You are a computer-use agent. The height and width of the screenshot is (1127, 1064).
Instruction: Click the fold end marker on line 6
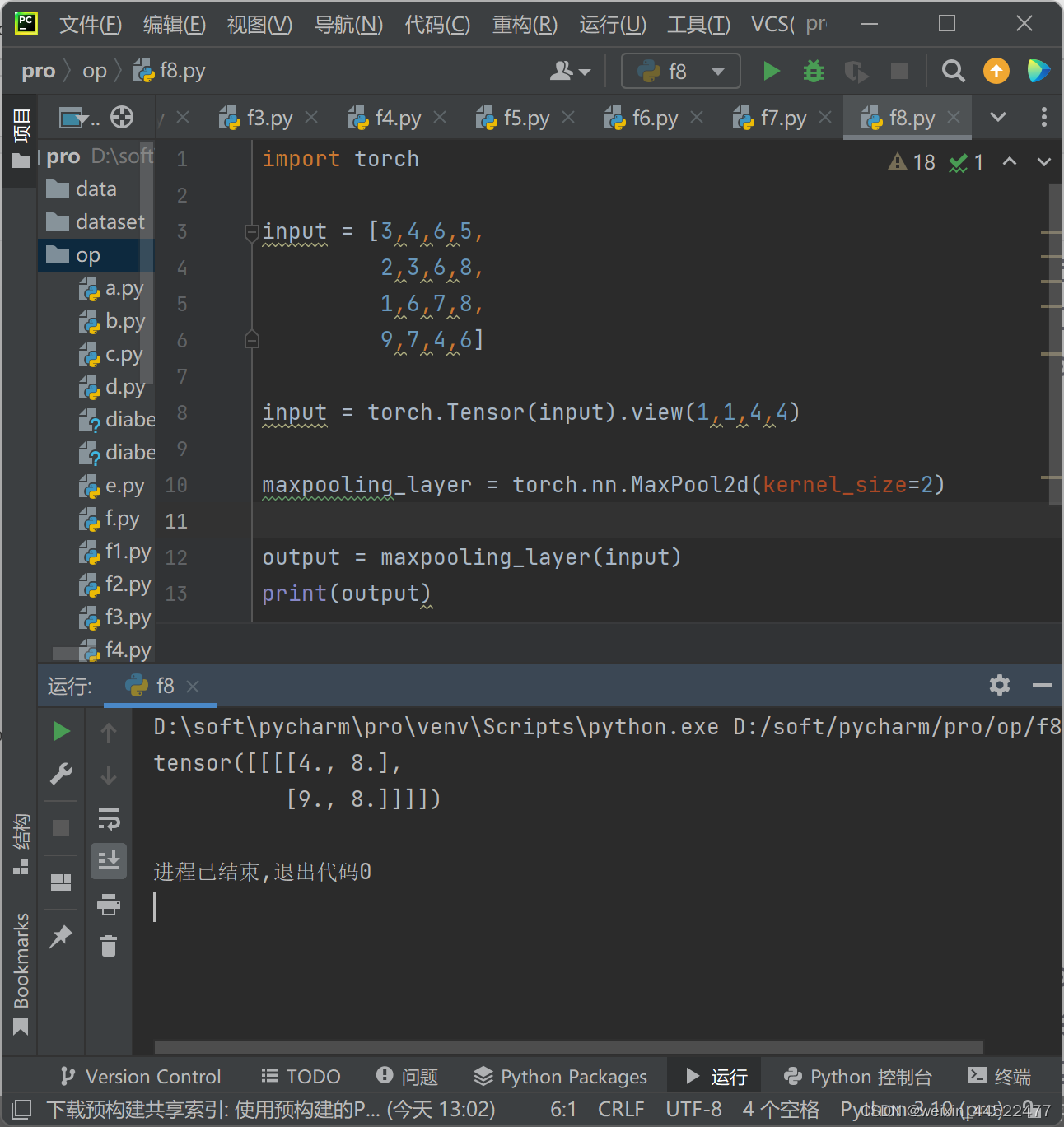click(252, 339)
